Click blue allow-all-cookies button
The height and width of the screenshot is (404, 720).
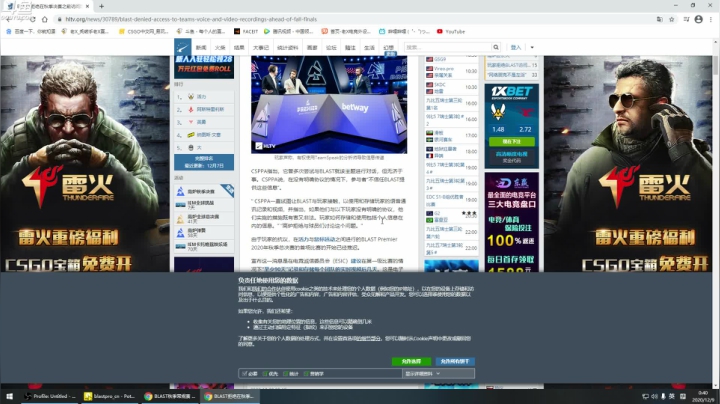point(455,361)
